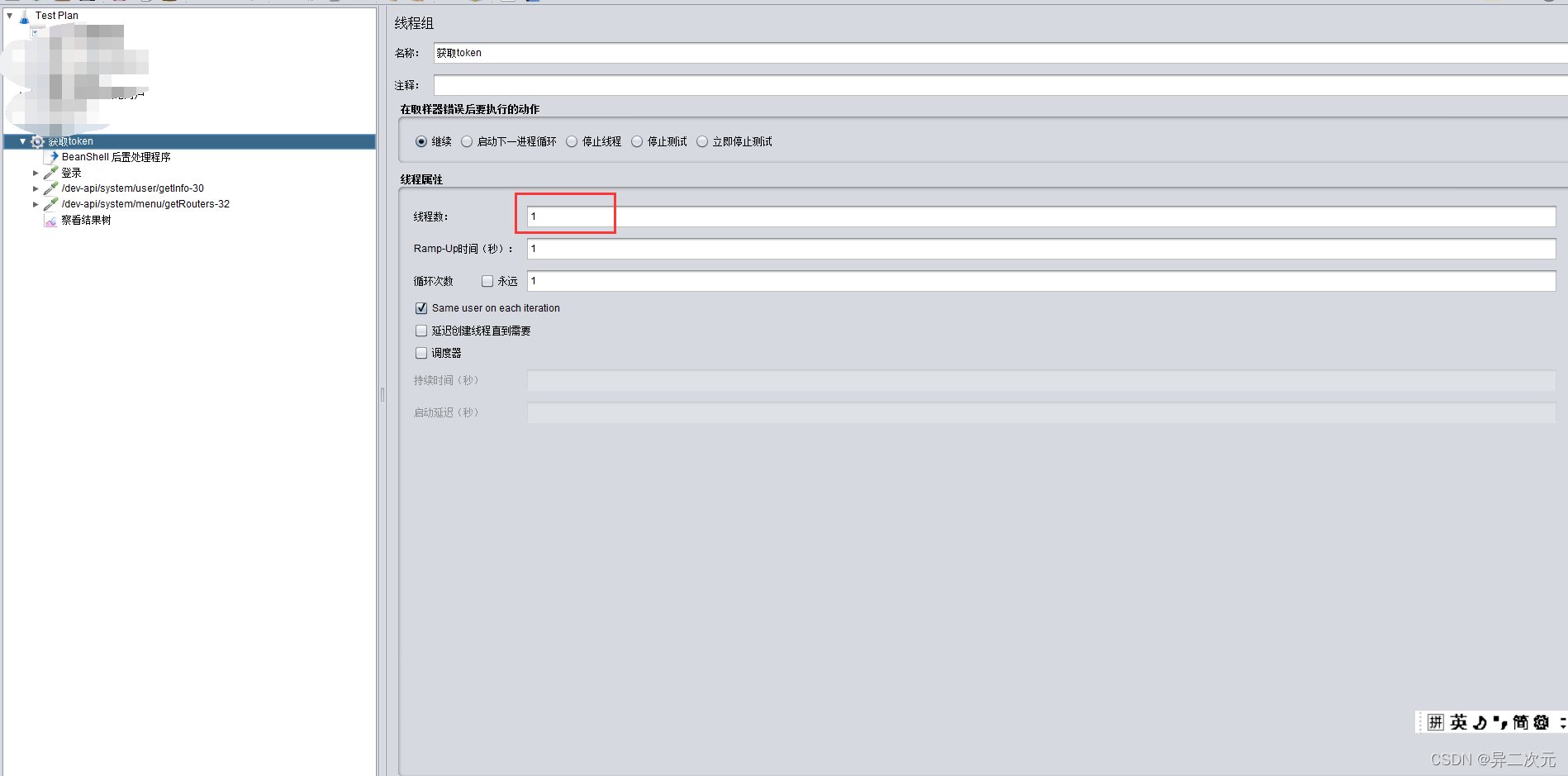The width and height of the screenshot is (1568, 776).
Task: Select the 停止线程 radio option
Action: click(x=572, y=142)
